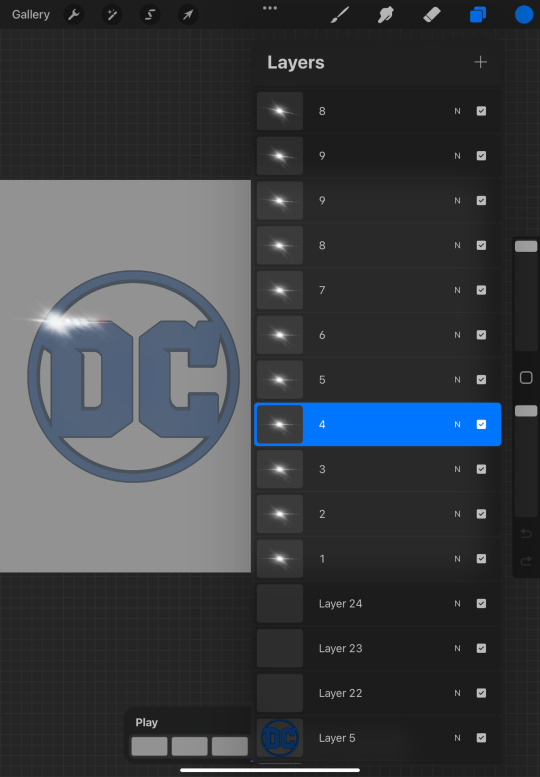Hide layer 7 using its checkbox

pos(481,290)
